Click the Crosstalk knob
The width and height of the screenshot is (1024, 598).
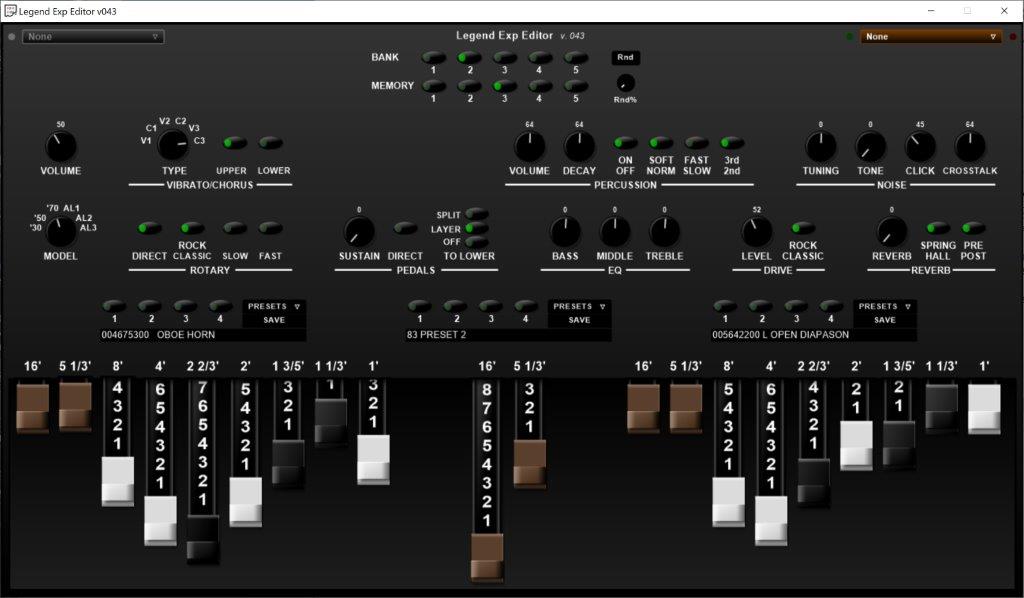[970, 146]
